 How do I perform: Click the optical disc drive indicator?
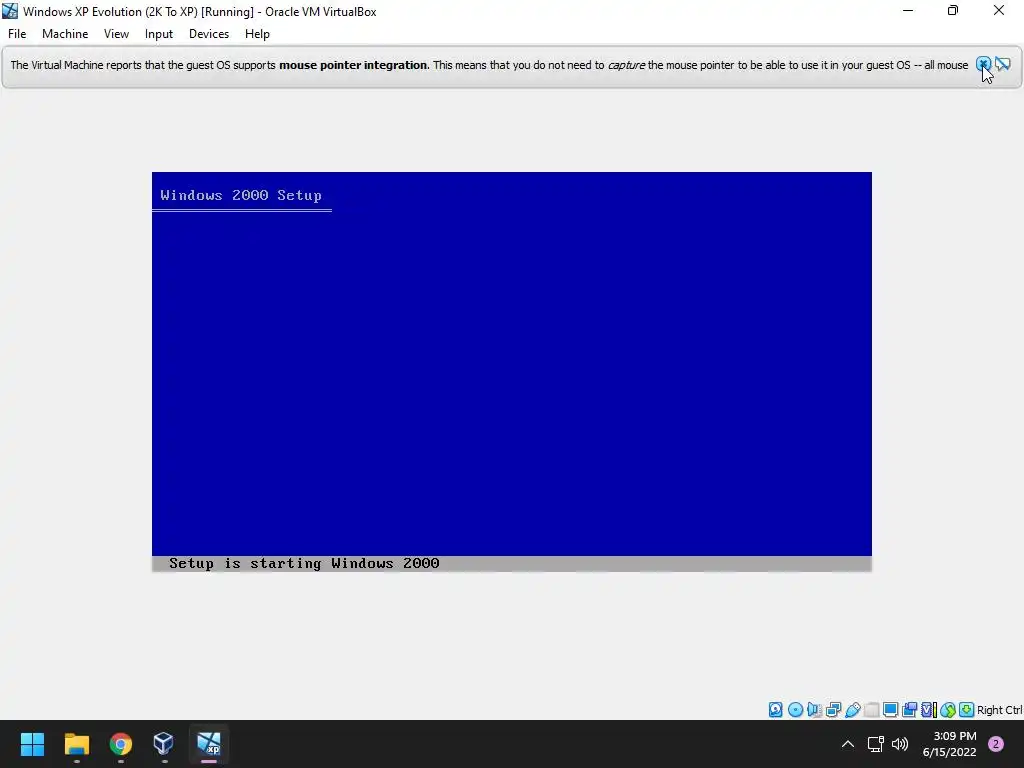point(795,709)
